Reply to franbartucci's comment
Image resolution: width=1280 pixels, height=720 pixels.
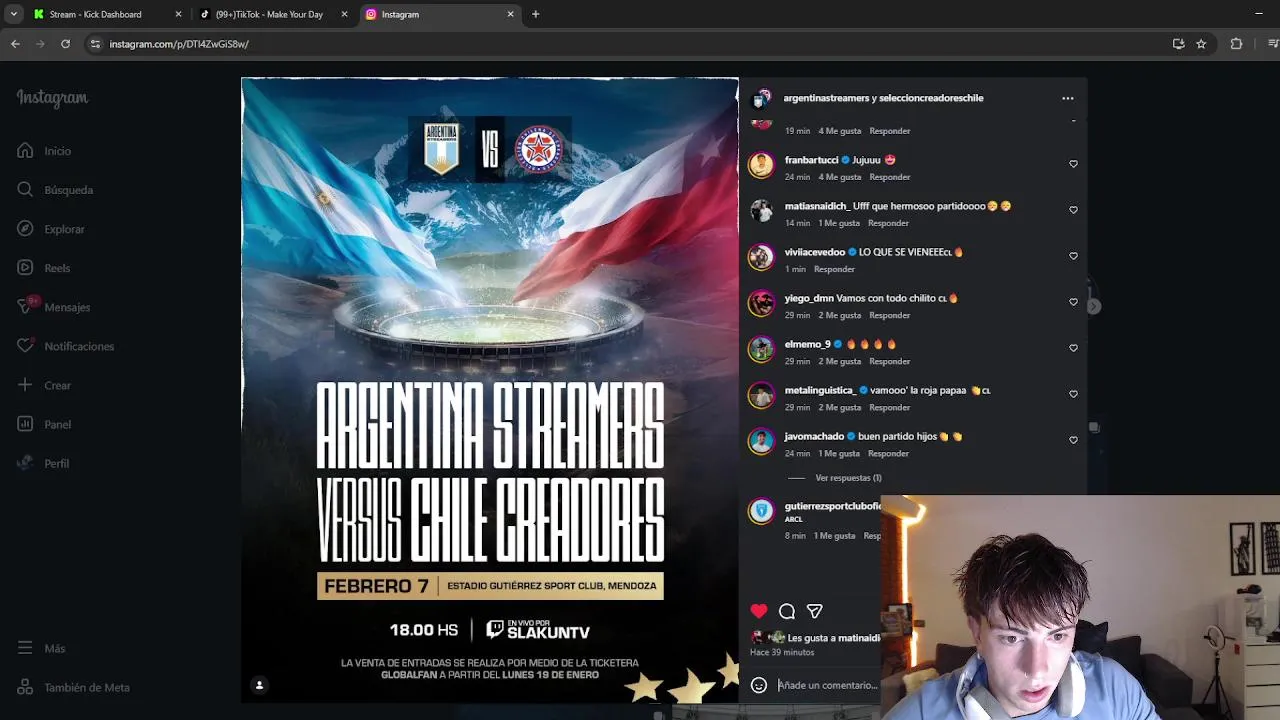890,177
